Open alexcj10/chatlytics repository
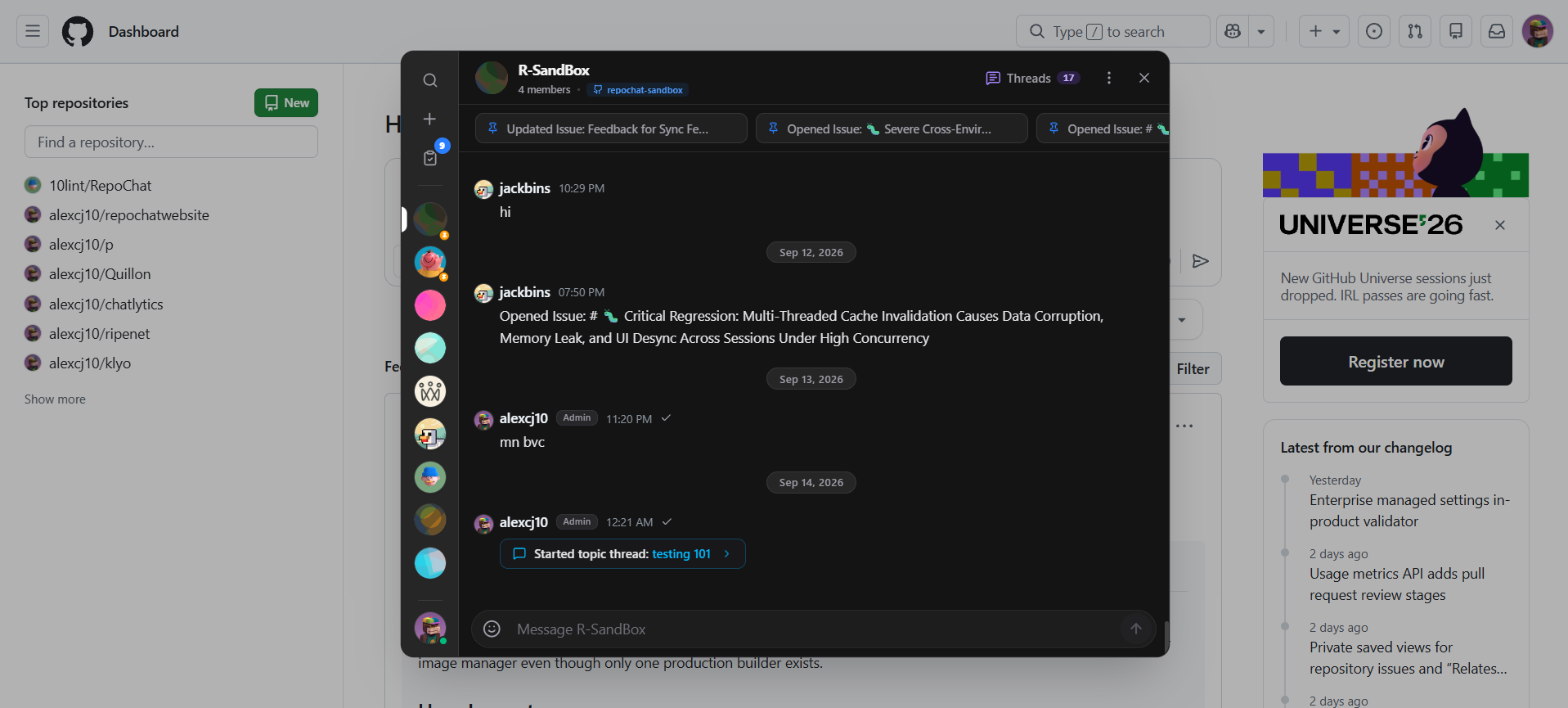 (x=106, y=304)
